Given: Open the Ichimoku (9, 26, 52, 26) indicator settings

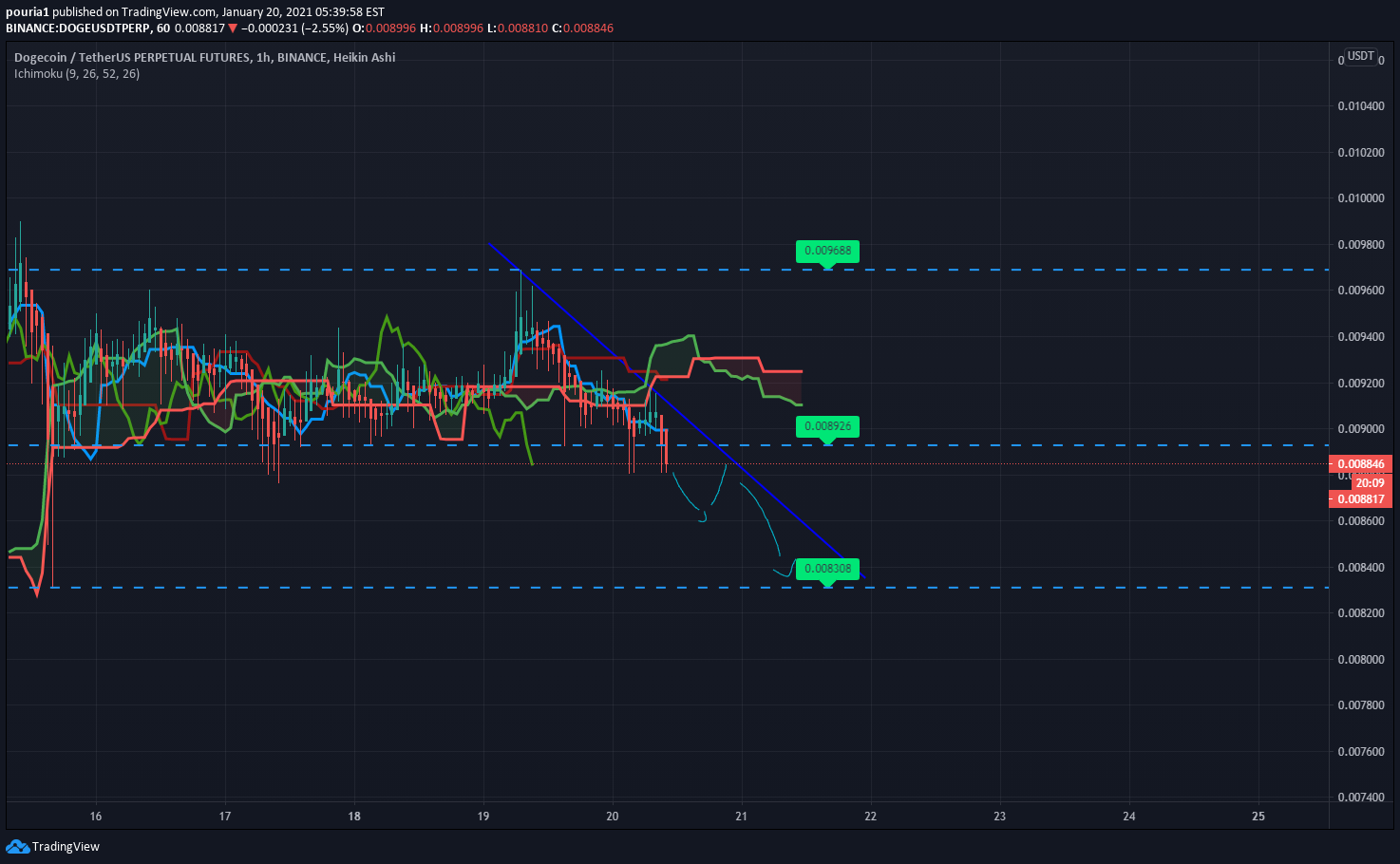Looking at the screenshot, I should point(76,73).
